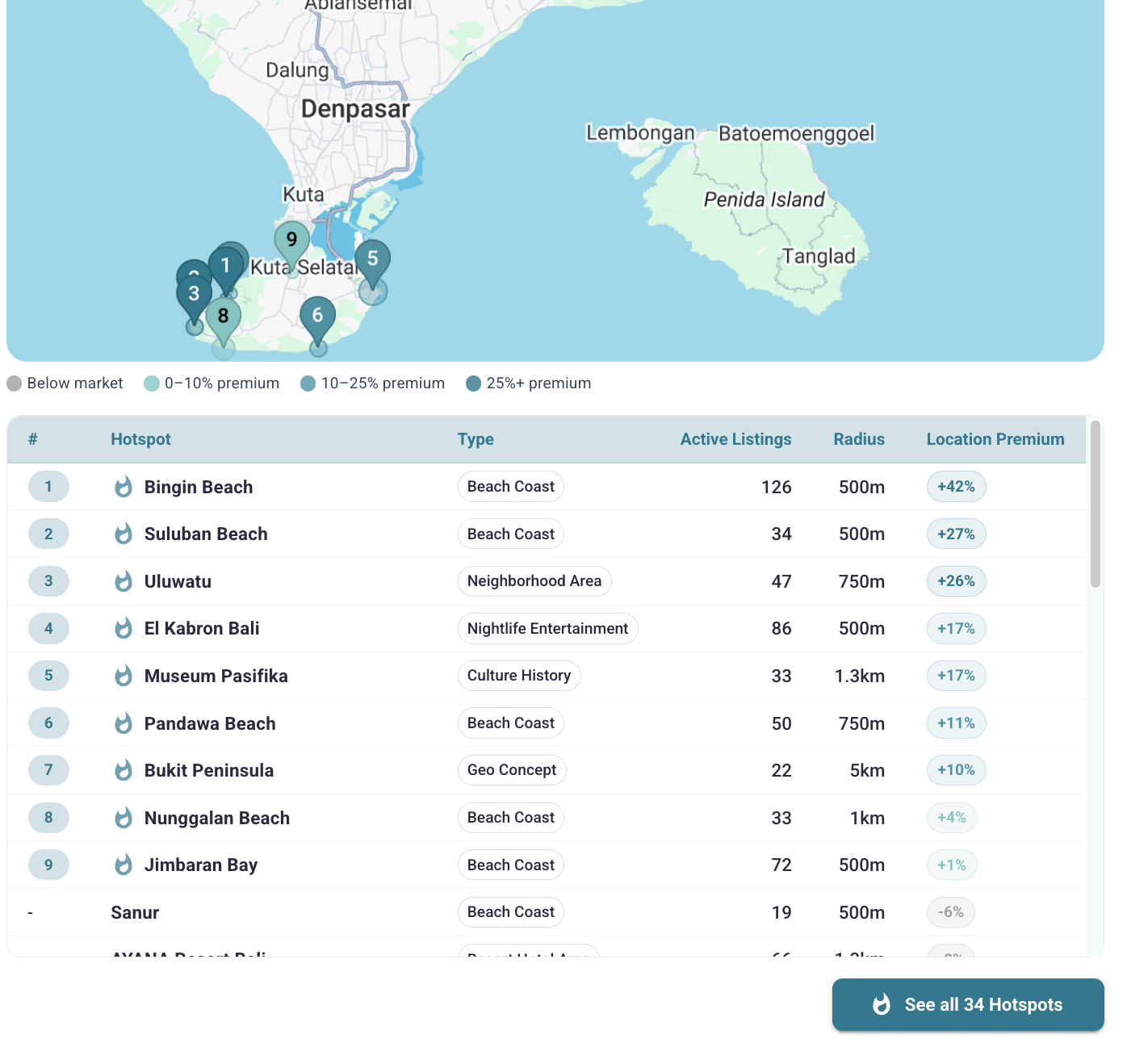Viewport: 1127px width, 1064px height.
Task: Sort table by Type column header
Action: pyautogui.click(x=476, y=439)
